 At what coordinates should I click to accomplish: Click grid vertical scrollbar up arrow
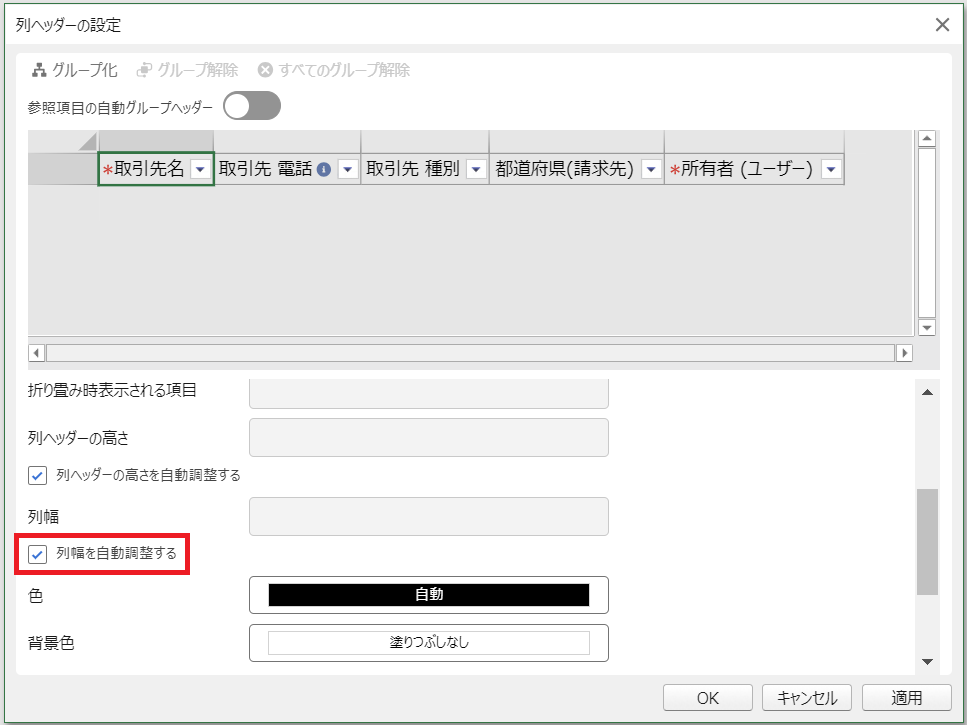(x=927, y=138)
